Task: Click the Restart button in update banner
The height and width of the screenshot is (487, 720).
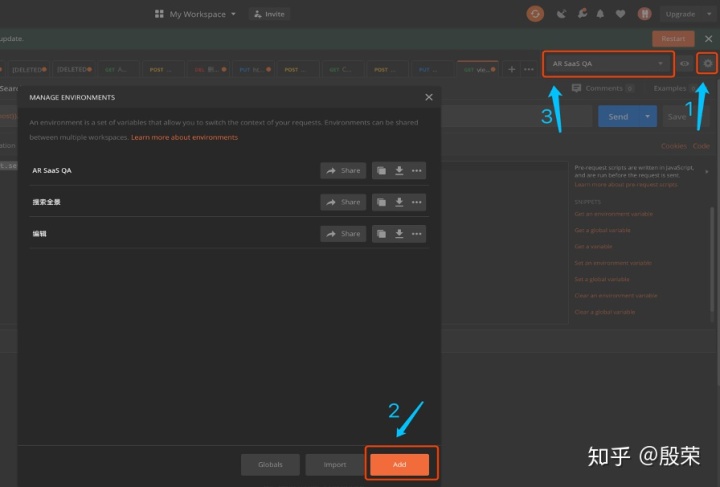Action: click(x=673, y=39)
